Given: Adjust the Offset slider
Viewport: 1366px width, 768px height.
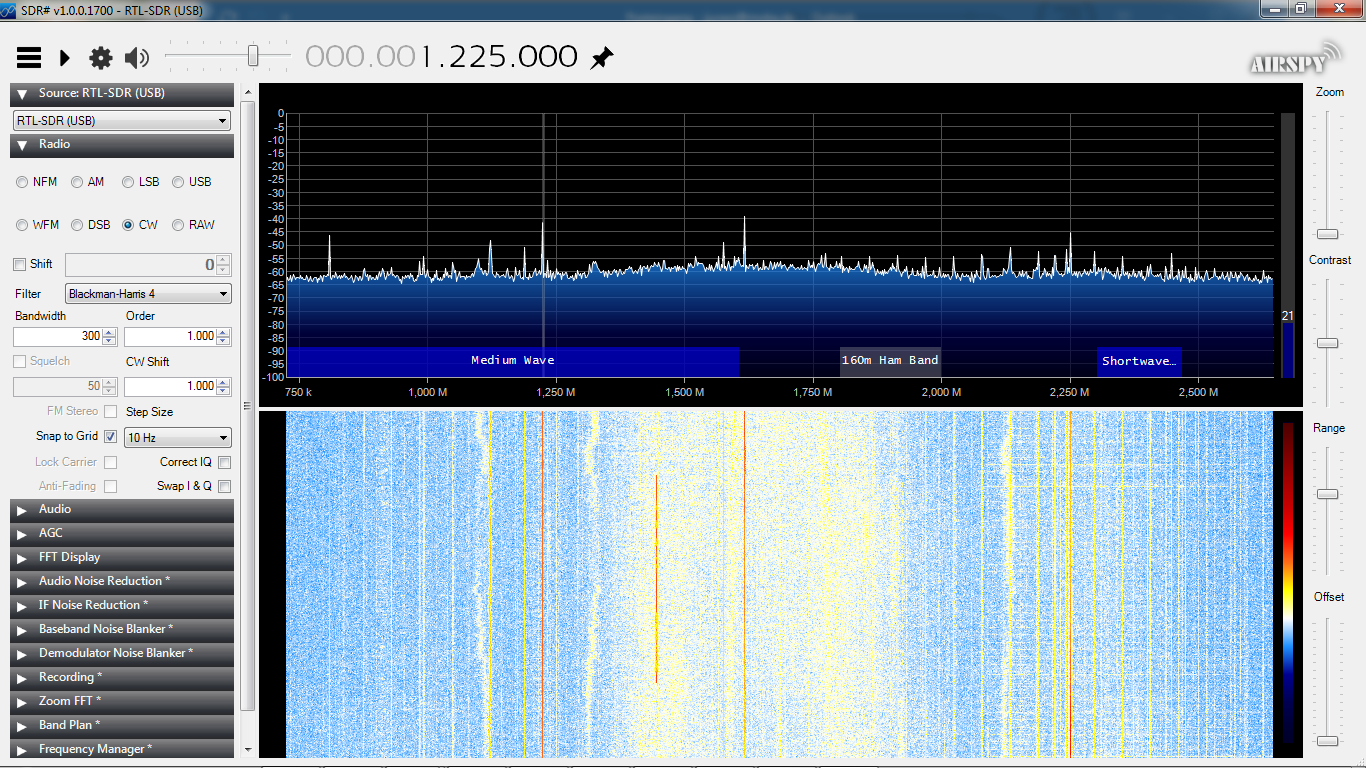Looking at the screenshot, I should [1327, 740].
